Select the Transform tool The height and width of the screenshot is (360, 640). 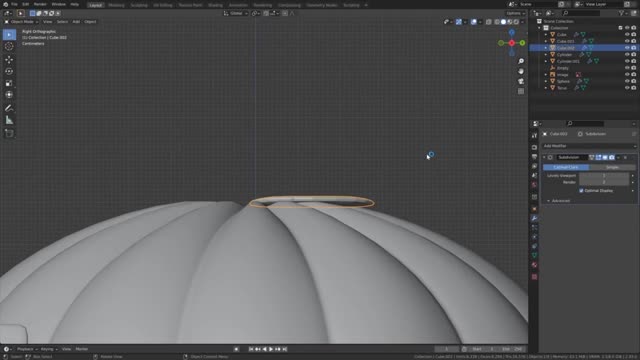[9, 95]
